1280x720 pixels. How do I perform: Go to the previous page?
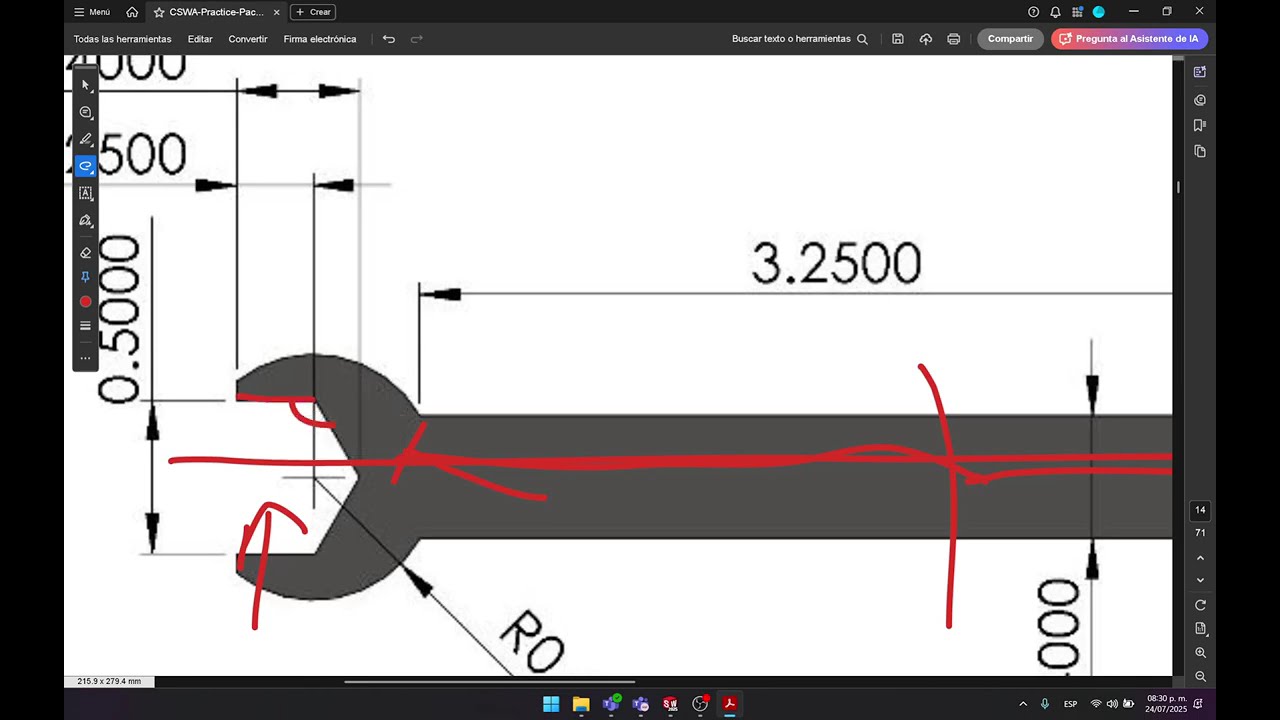point(1200,558)
